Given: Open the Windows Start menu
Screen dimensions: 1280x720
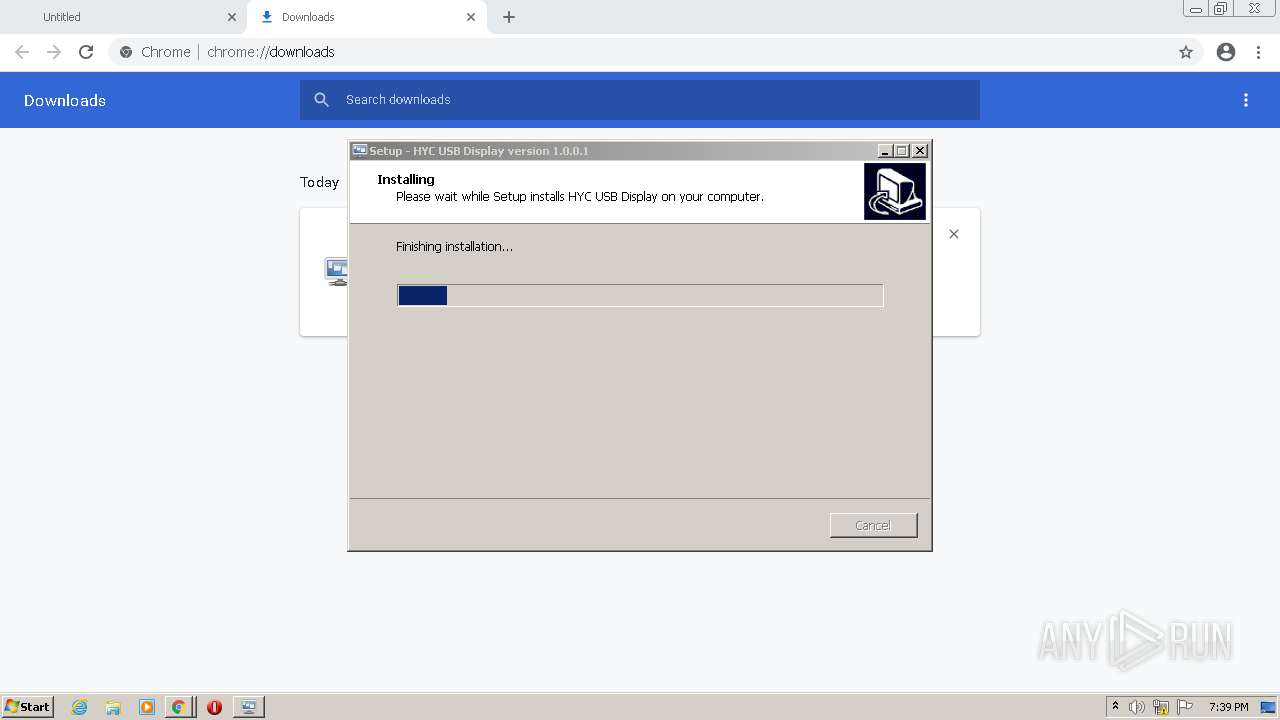Looking at the screenshot, I should (x=27, y=707).
